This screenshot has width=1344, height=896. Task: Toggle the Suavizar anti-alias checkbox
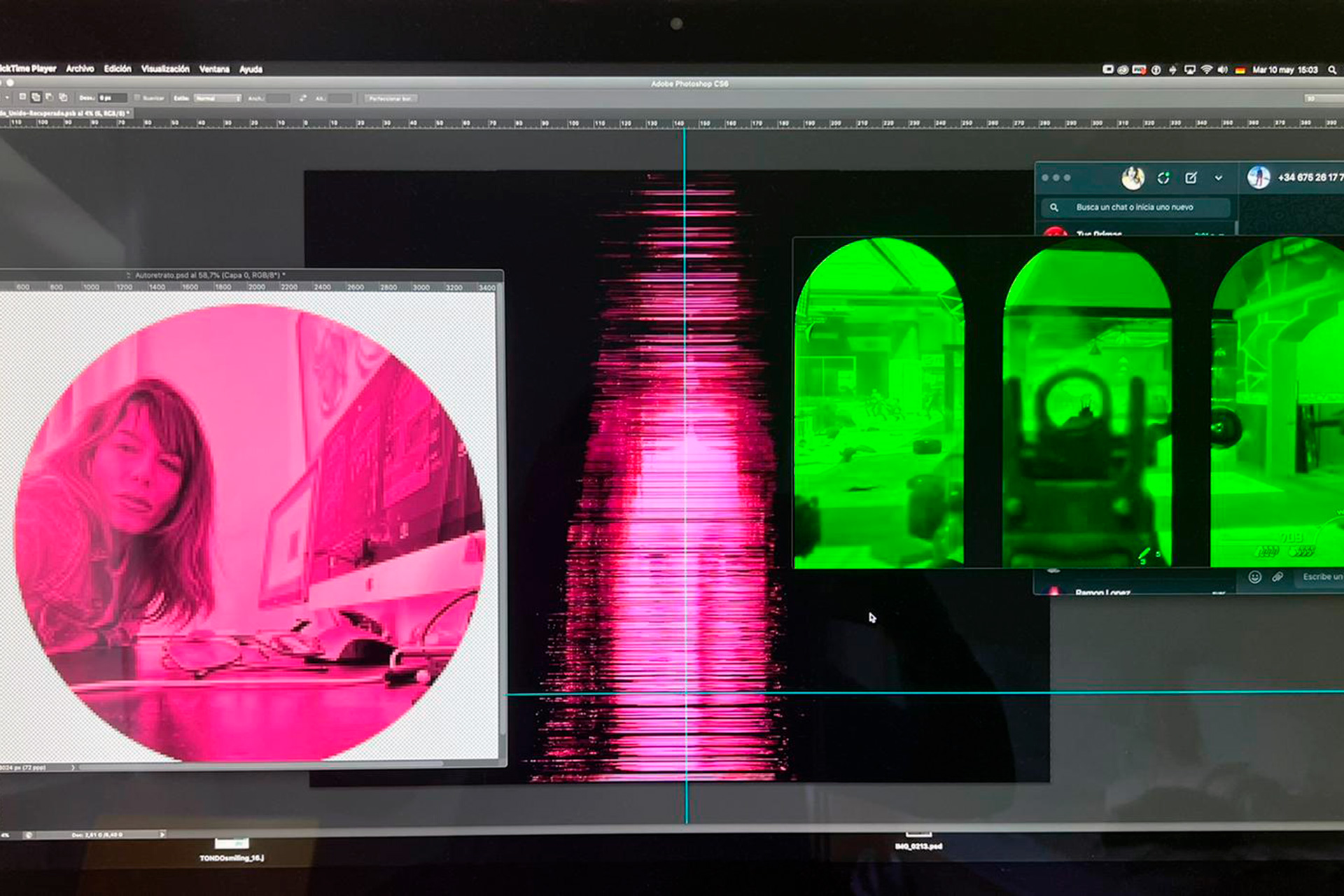[137, 99]
